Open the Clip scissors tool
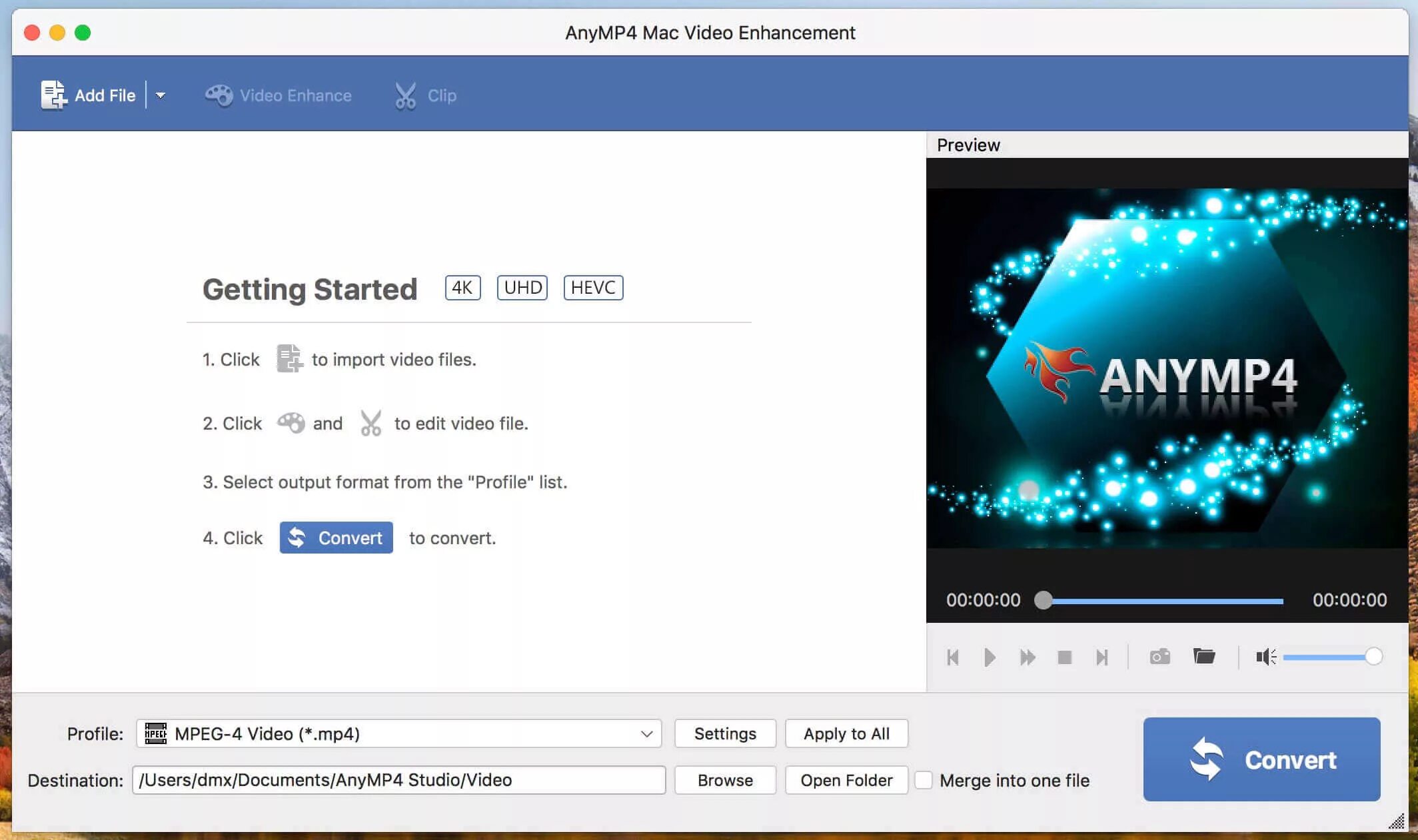The image size is (1418, 840). pos(425,95)
